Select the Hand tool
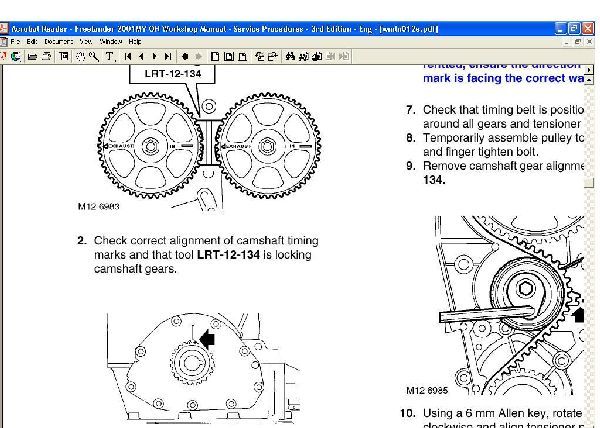This screenshot has width=600, height=428. click(80, 57)
